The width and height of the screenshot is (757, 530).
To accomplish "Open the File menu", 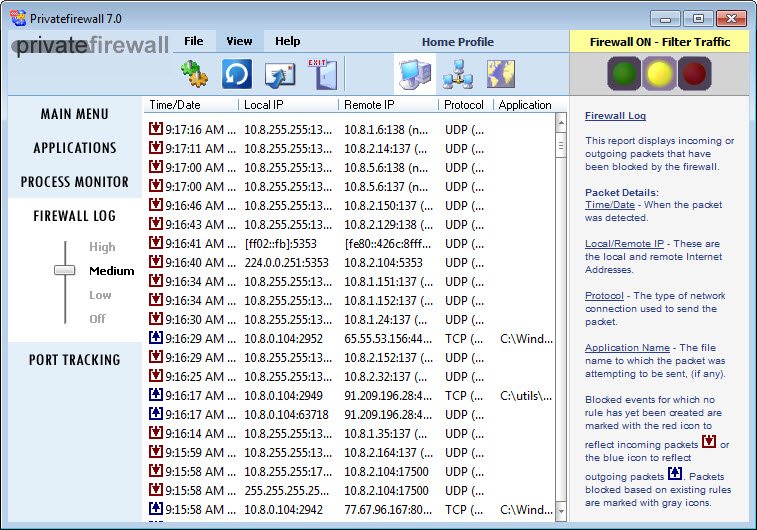I will (194, 42).
